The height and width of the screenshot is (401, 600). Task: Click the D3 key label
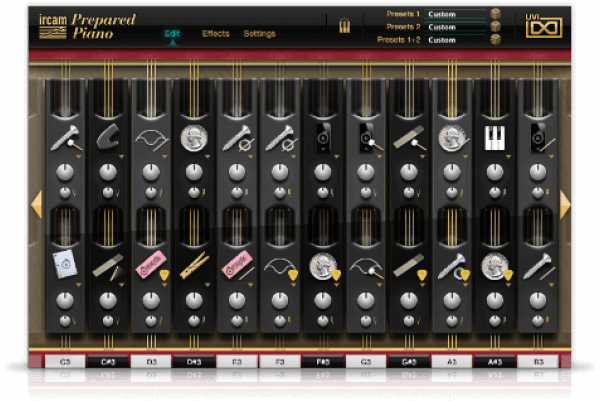pos(151,362)
